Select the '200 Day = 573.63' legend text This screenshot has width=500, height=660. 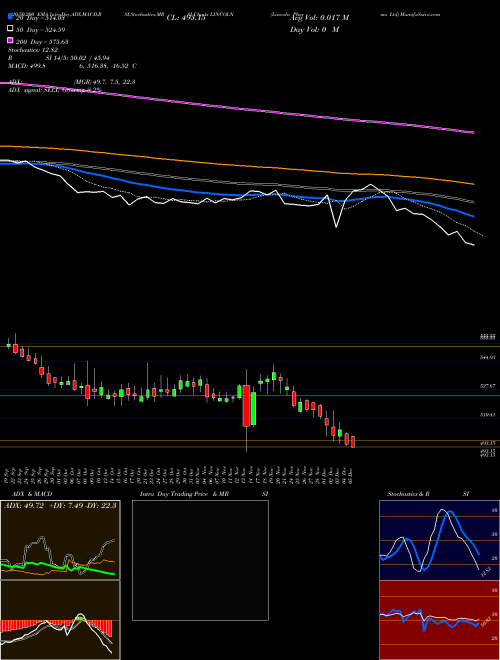42,42
